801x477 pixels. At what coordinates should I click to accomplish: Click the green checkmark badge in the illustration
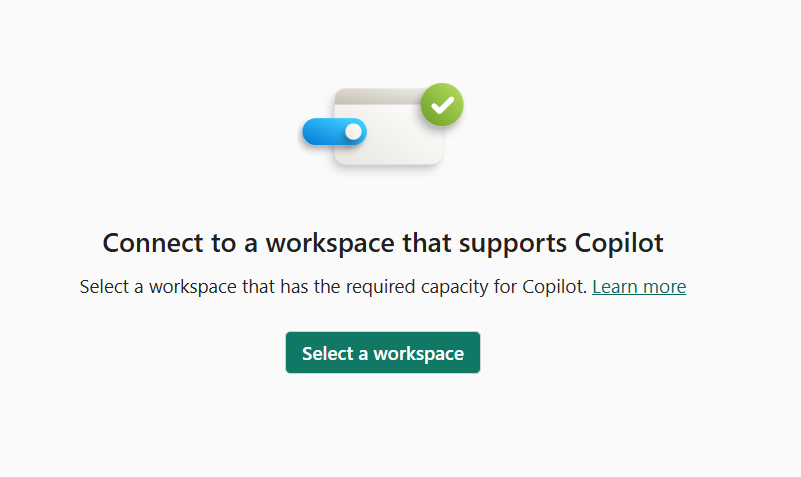(x=442, y=104)
